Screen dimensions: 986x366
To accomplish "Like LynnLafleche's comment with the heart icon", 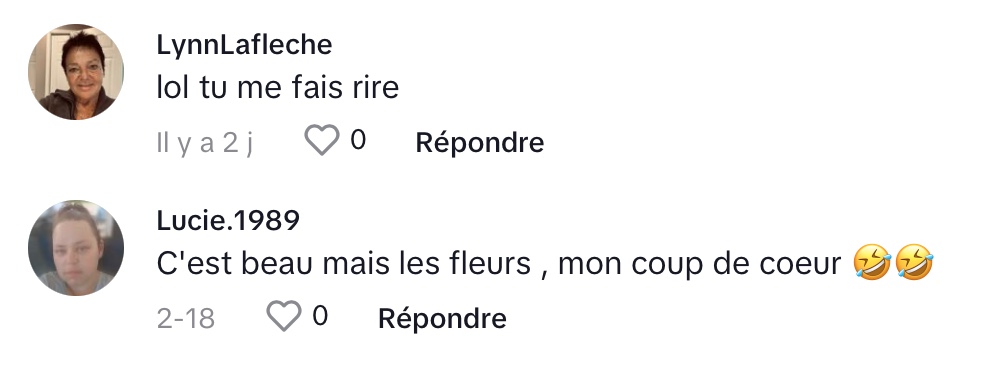I will 322,140.
